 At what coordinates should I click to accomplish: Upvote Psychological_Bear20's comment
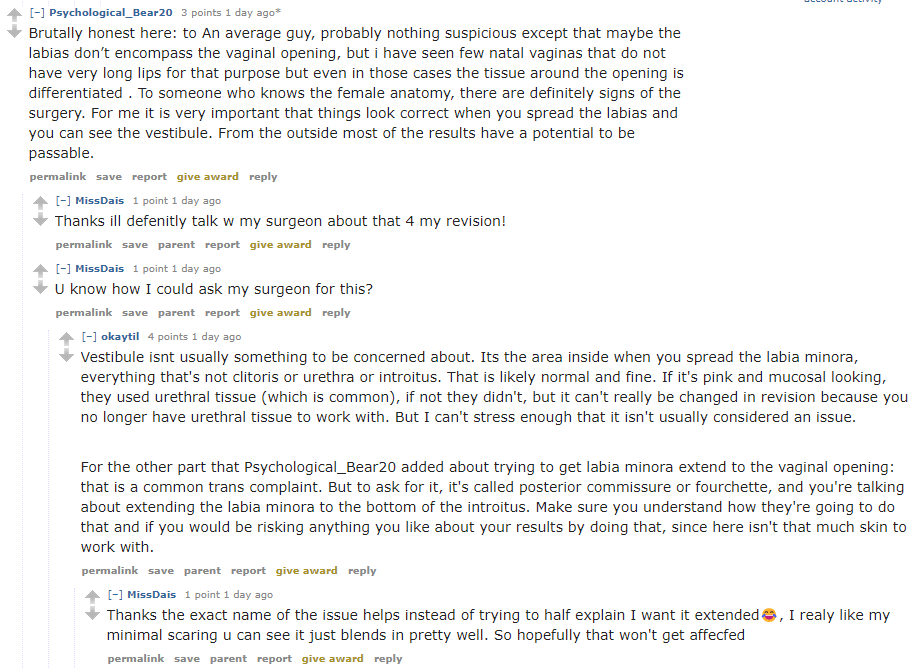coord(14,14)
